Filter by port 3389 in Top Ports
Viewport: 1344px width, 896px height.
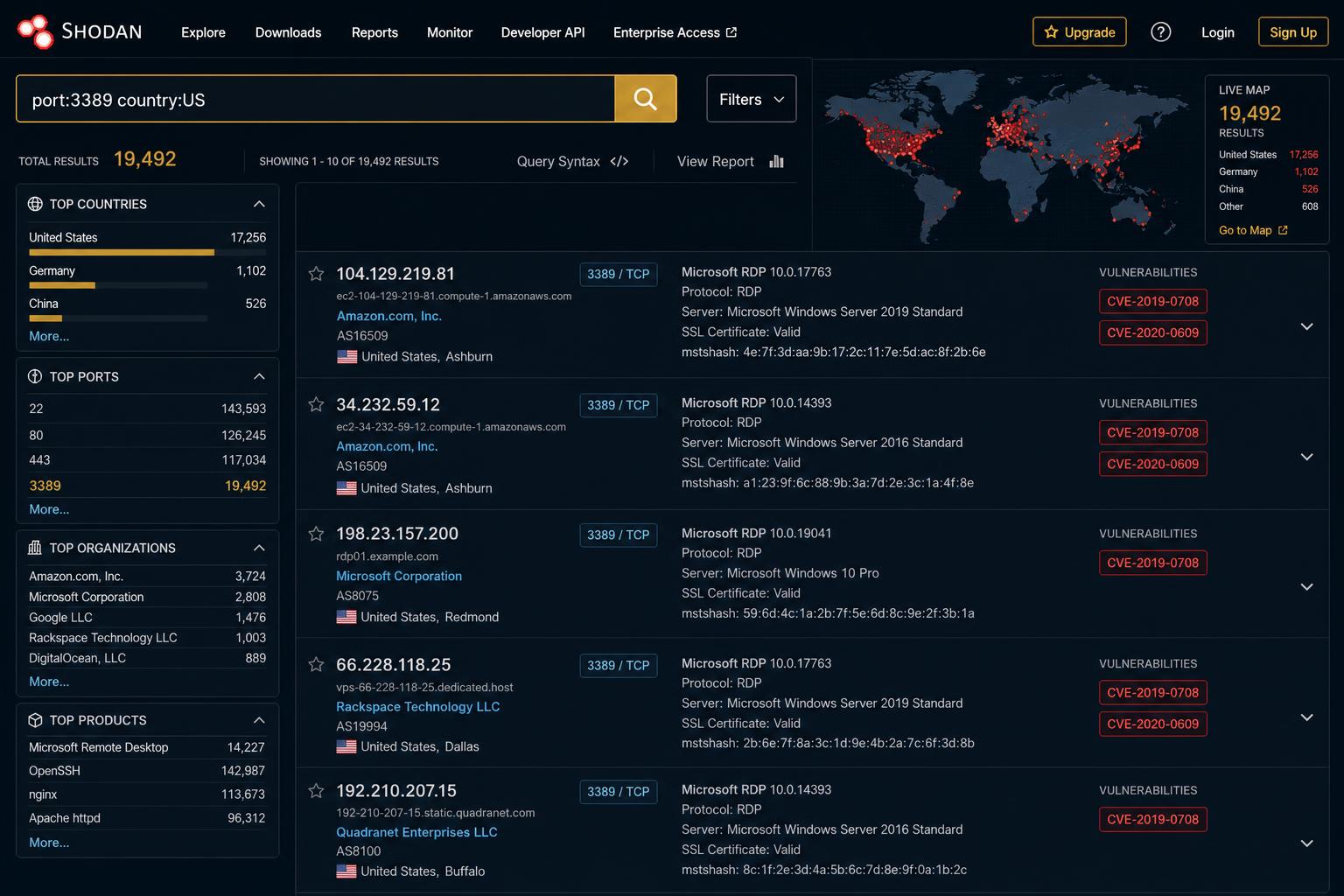click(x=147, y=486)
